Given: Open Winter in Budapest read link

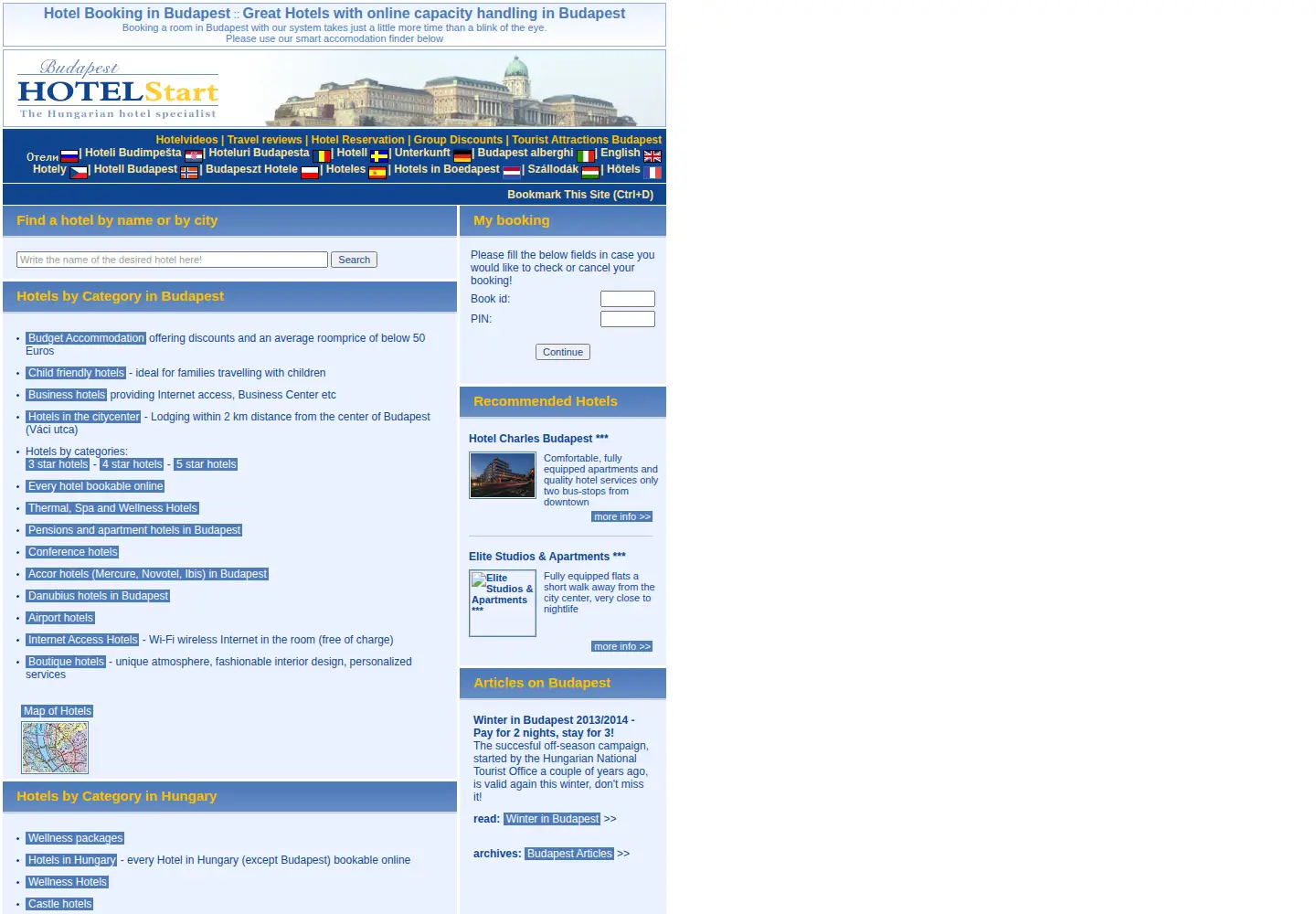Looking at the screenshot, I should (x=552, y=819).
